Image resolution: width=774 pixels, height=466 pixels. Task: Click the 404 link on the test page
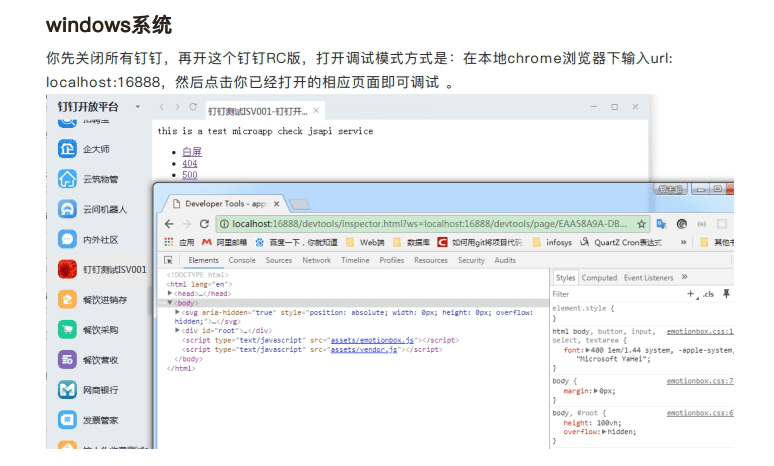(189, 163)
